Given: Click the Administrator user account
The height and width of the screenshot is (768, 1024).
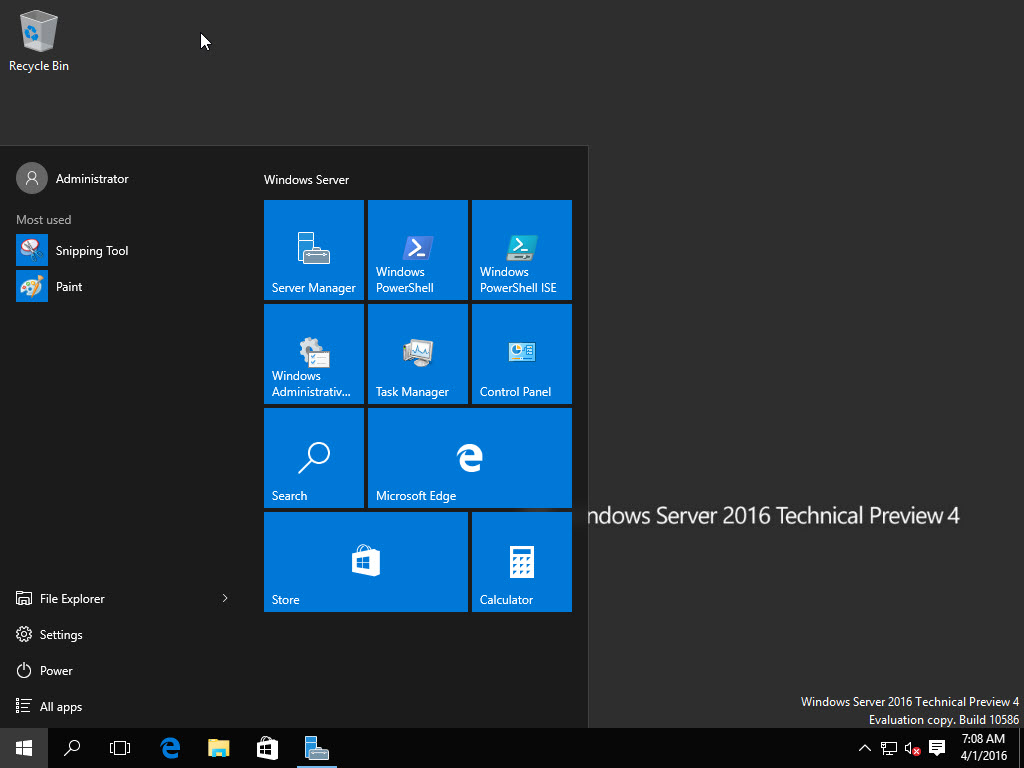Looking at the screenshot, I should [x=72, y=178].
